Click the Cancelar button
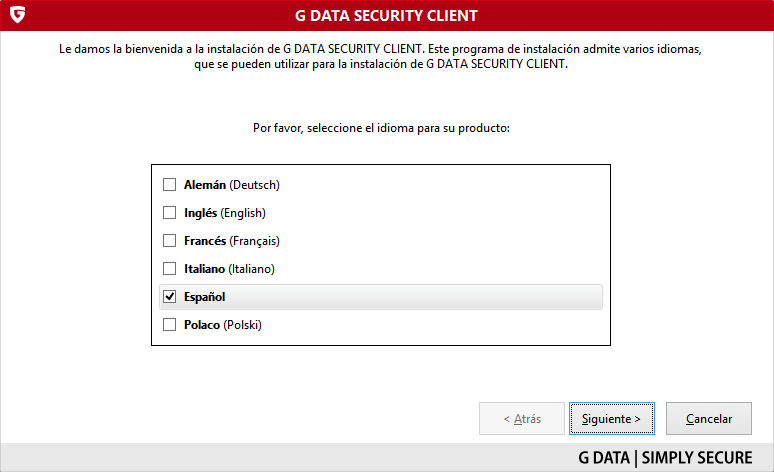 pyautogui.click(x=708, y=419)
